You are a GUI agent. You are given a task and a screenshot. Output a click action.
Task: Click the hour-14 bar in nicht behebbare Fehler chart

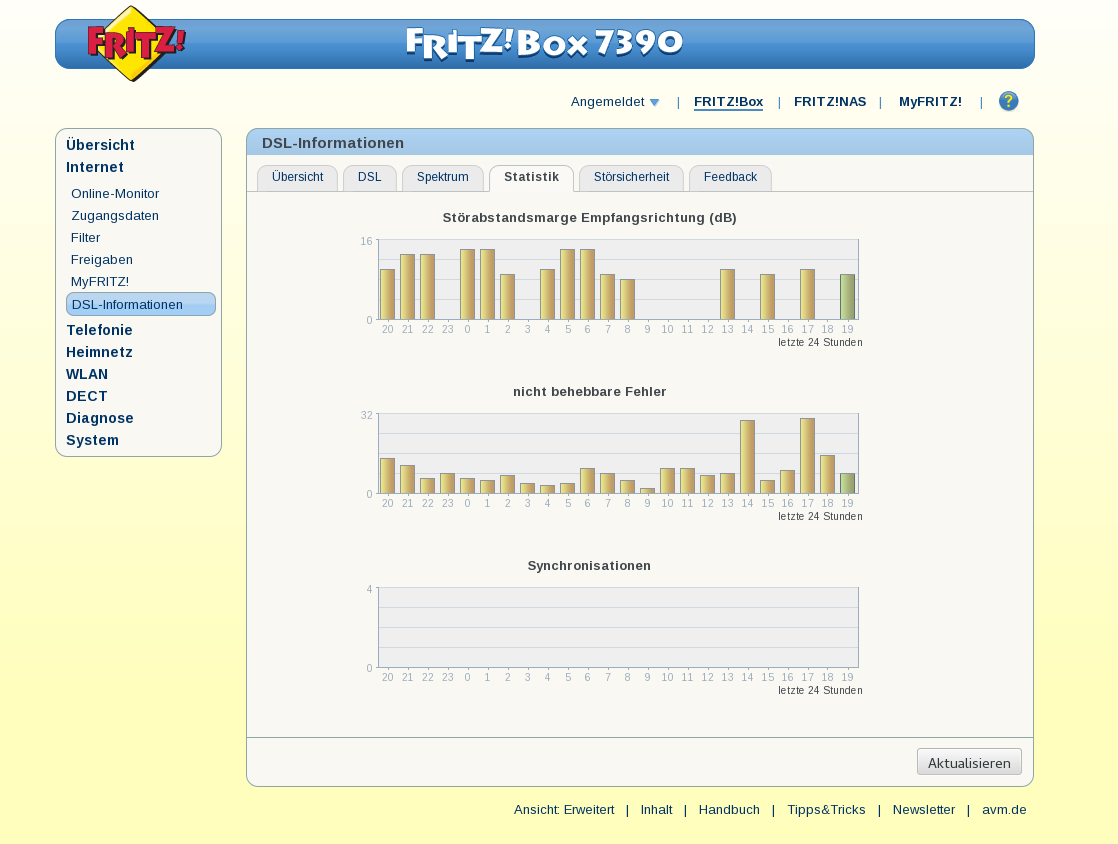tap(747, 457)
